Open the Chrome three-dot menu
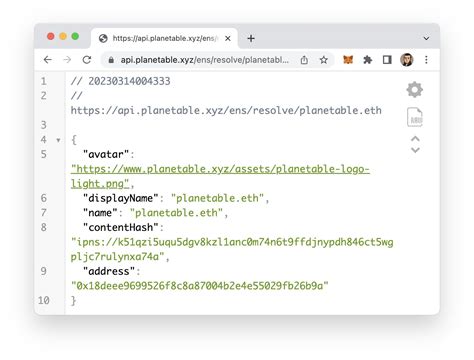Screen dimensions: 474x360 (426, 60)
